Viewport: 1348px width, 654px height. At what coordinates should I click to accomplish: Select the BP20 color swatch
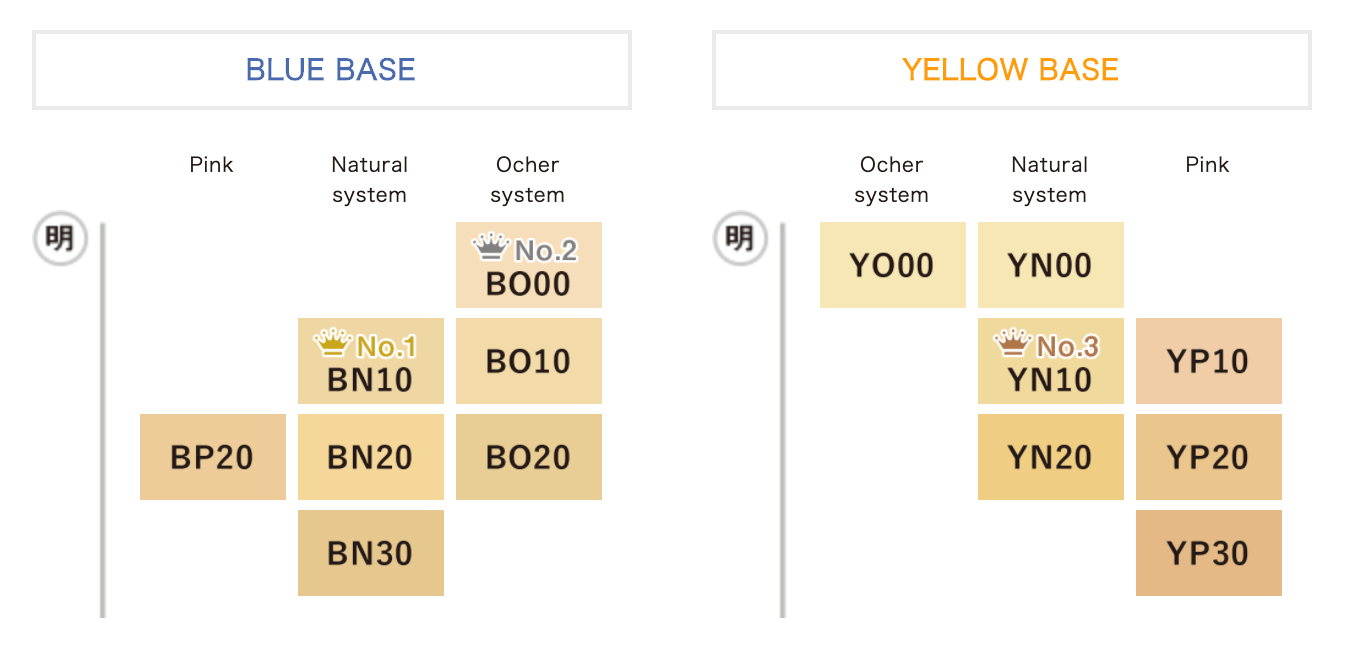[x=213, y=457]
